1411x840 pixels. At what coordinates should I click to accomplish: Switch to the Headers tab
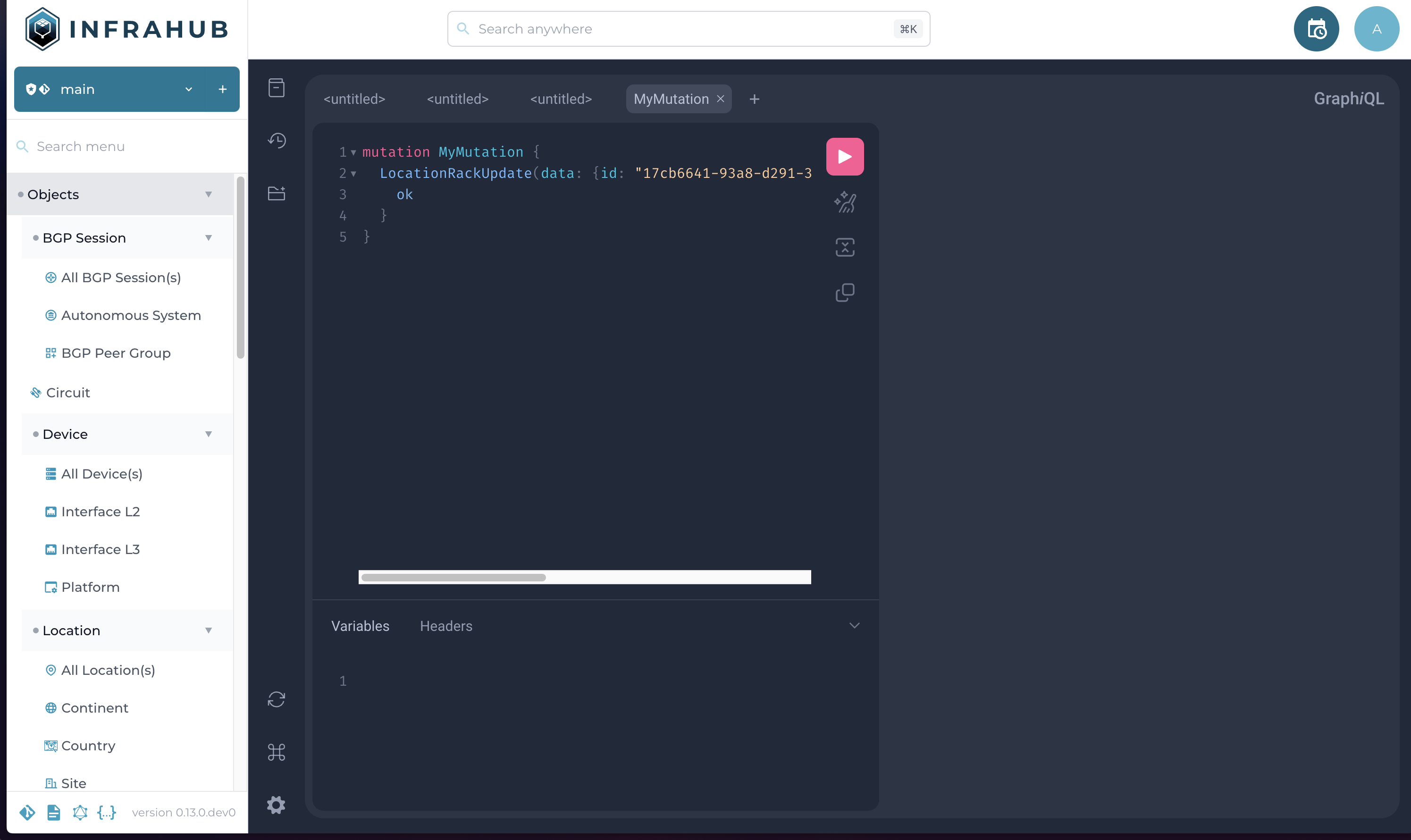pos(446,626)
